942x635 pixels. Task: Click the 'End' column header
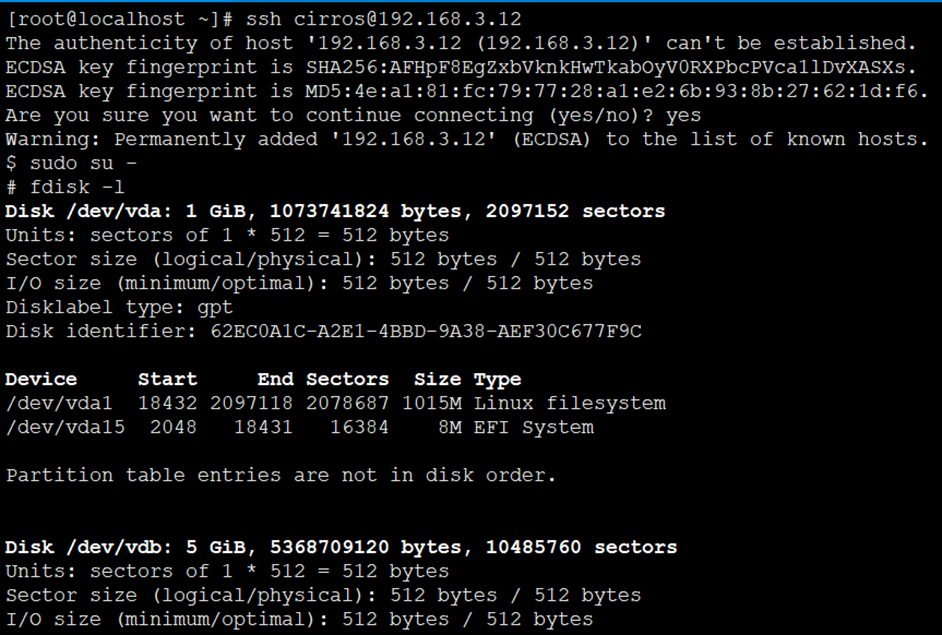(x=275, y=379)
